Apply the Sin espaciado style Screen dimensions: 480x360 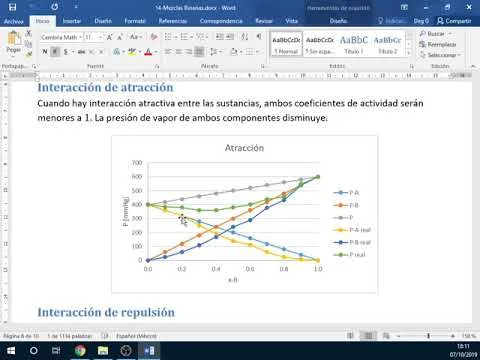(320, 44)
